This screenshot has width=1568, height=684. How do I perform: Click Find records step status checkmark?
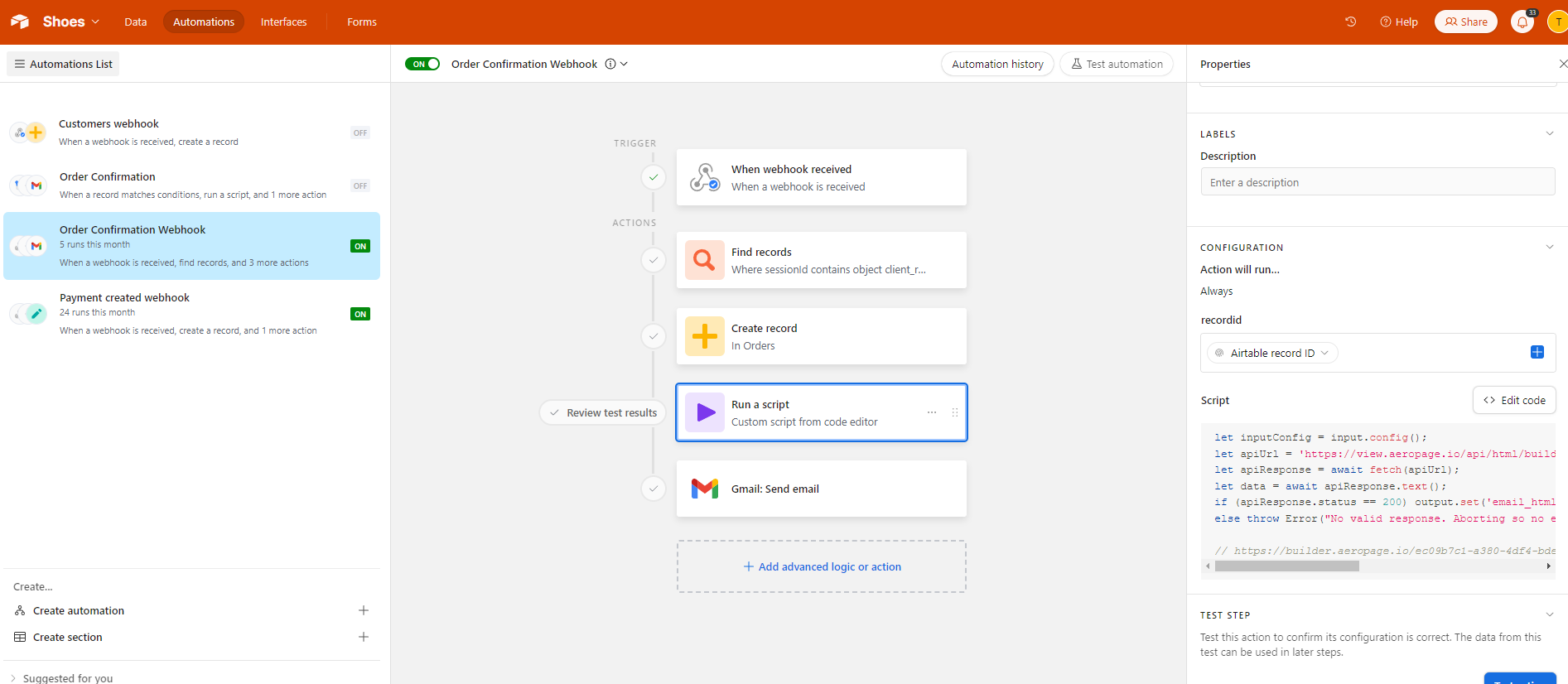coord(654,260)
